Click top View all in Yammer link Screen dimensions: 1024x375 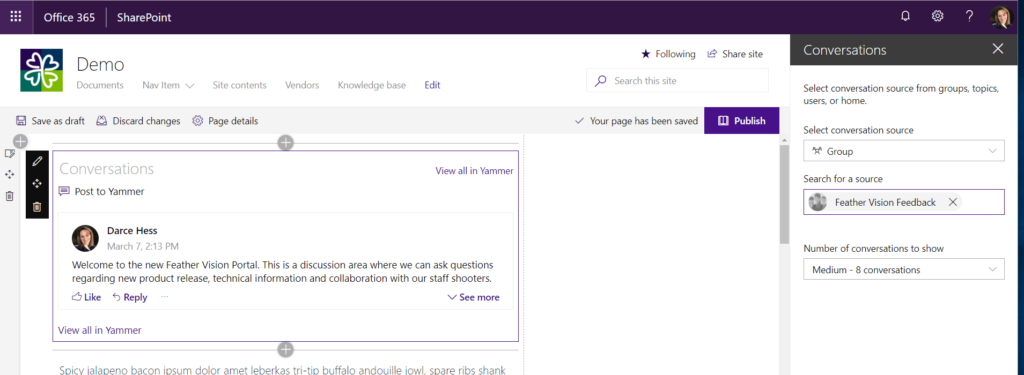[474, 171]
